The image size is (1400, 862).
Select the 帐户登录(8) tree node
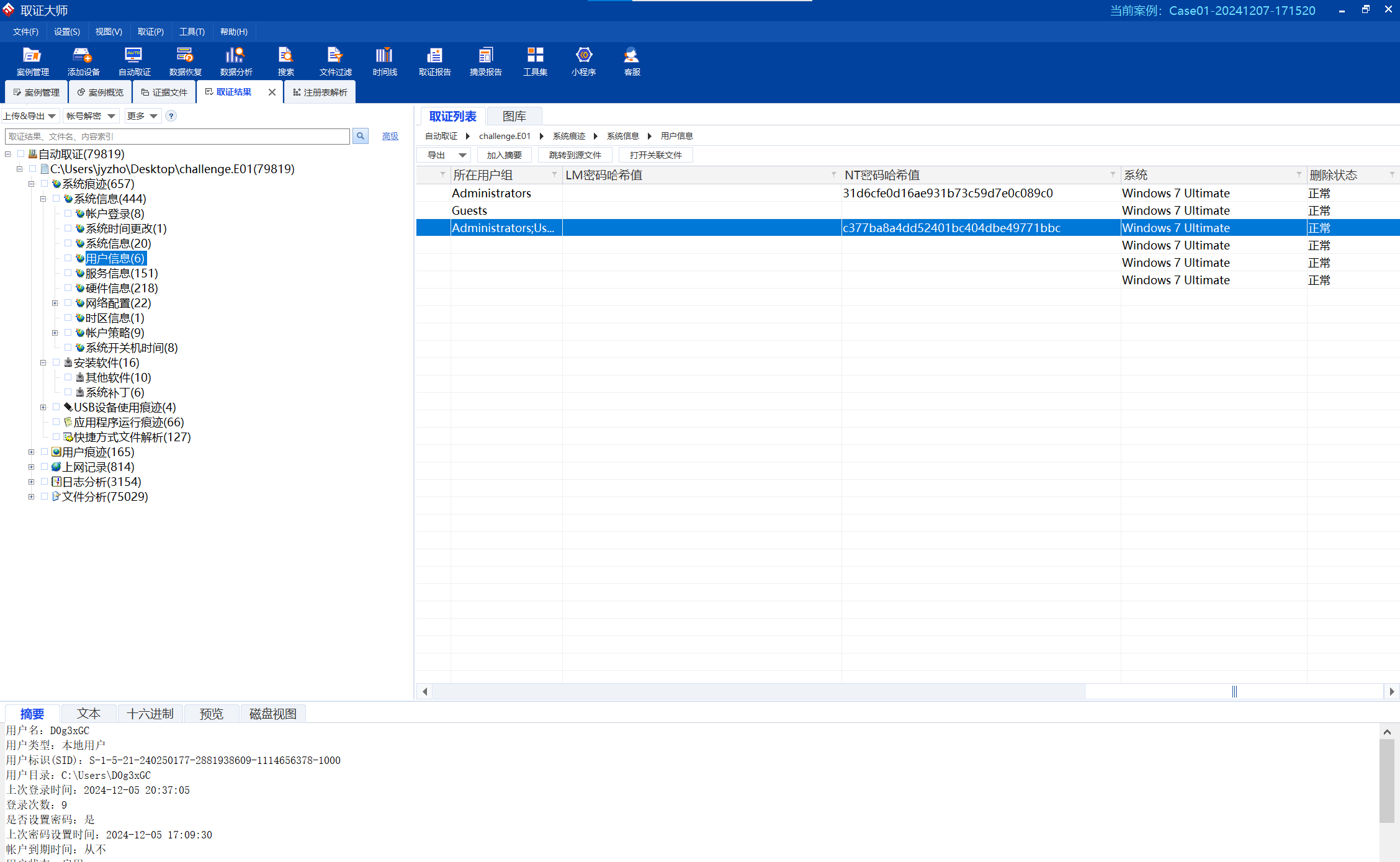click(115, 213)
